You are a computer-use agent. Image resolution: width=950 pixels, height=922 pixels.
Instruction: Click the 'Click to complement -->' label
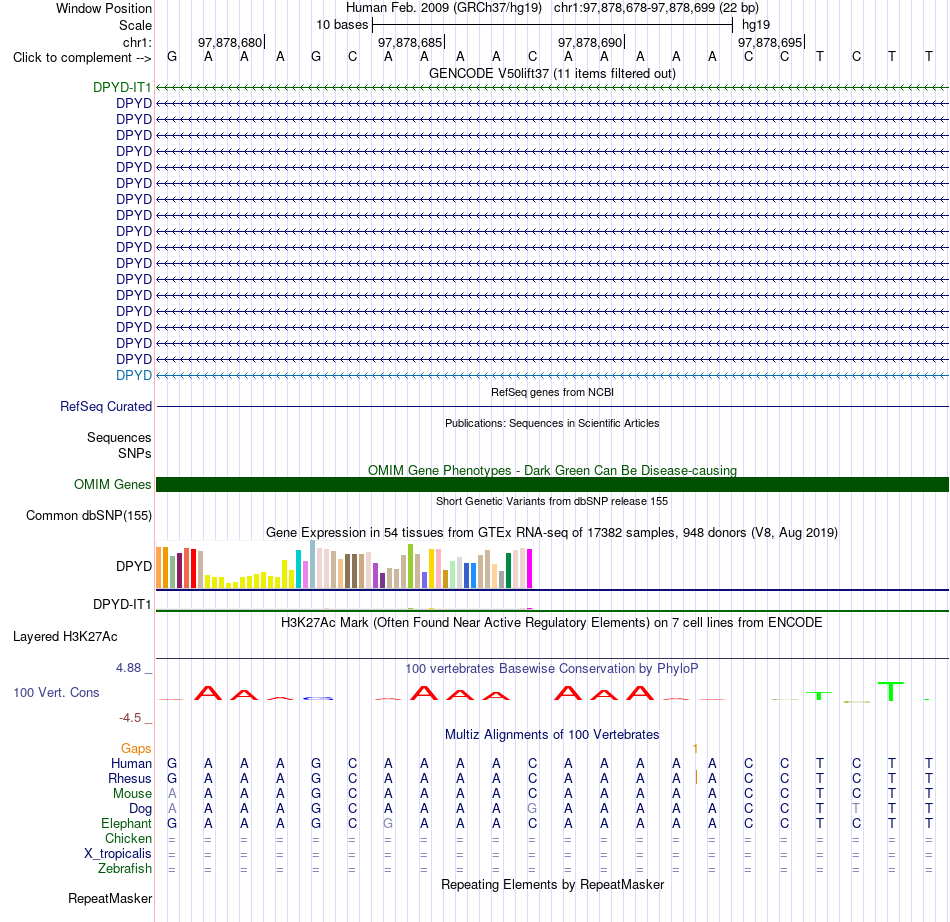point(82,58)
